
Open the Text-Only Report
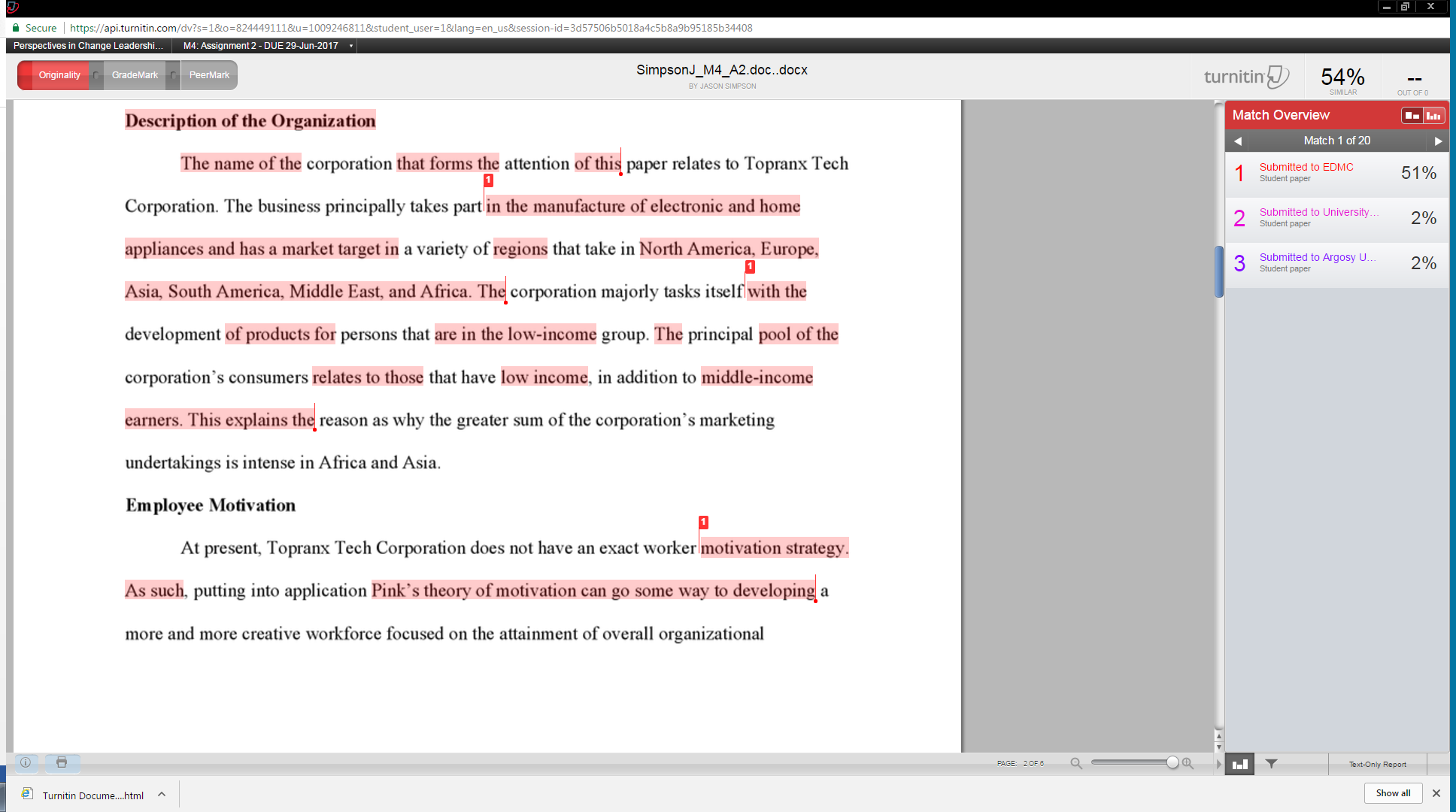(1377, 764)
